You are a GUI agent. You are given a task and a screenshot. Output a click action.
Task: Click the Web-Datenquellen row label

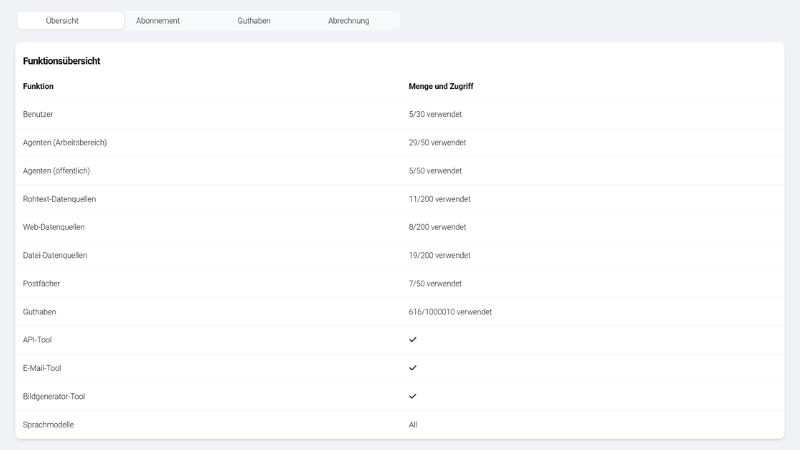[x=54, y=227]
